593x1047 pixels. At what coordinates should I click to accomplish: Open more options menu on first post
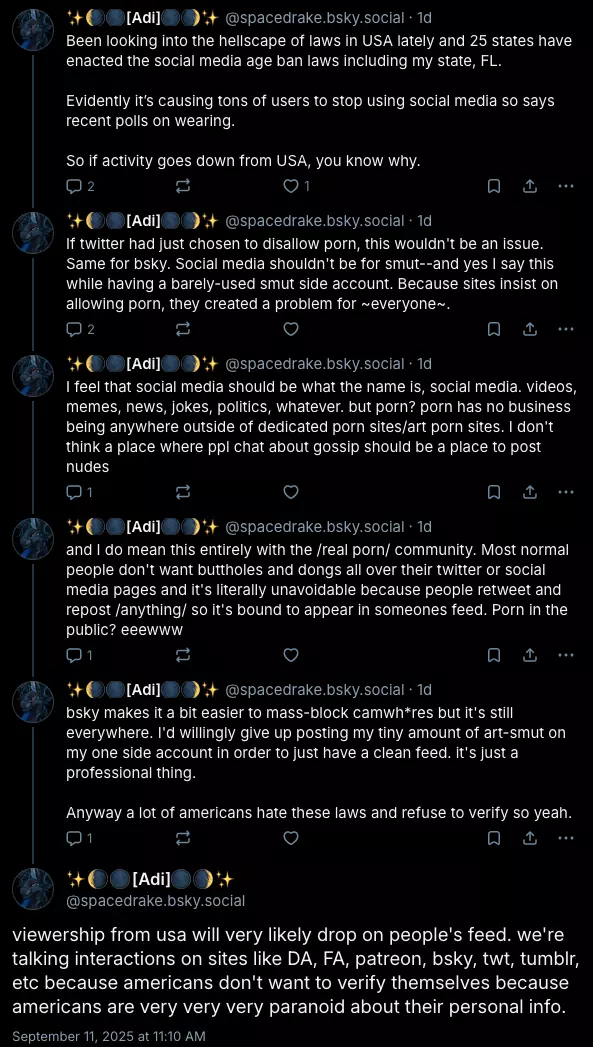[566, 187]
